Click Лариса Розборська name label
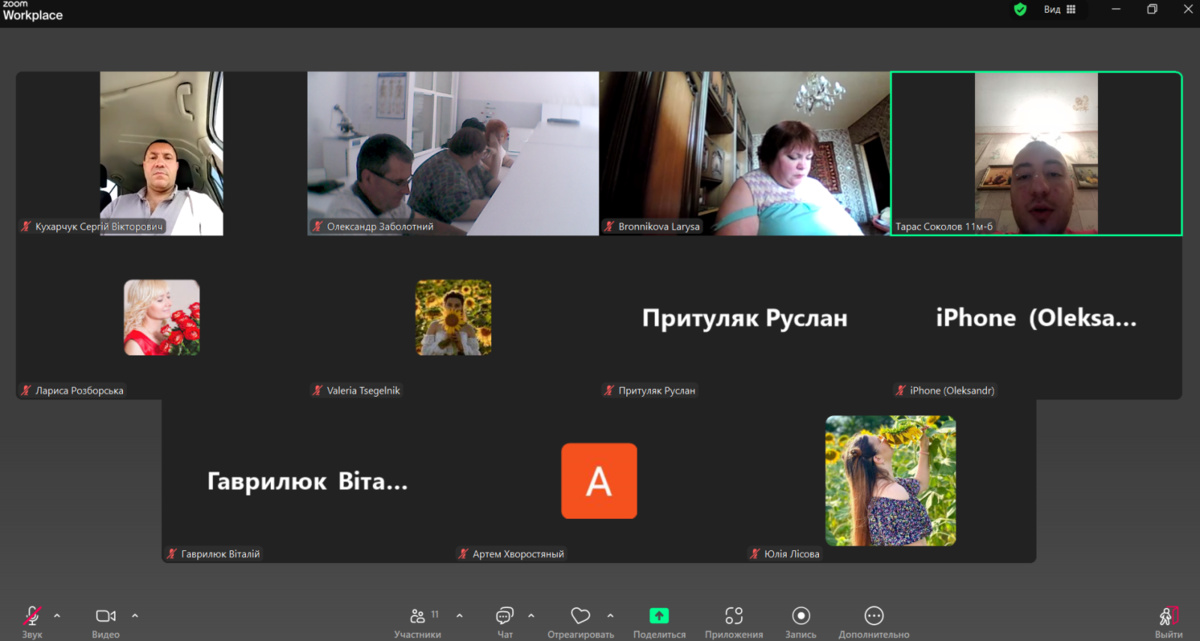Screen dimensions: 1200x641 (x=80, y=391)
